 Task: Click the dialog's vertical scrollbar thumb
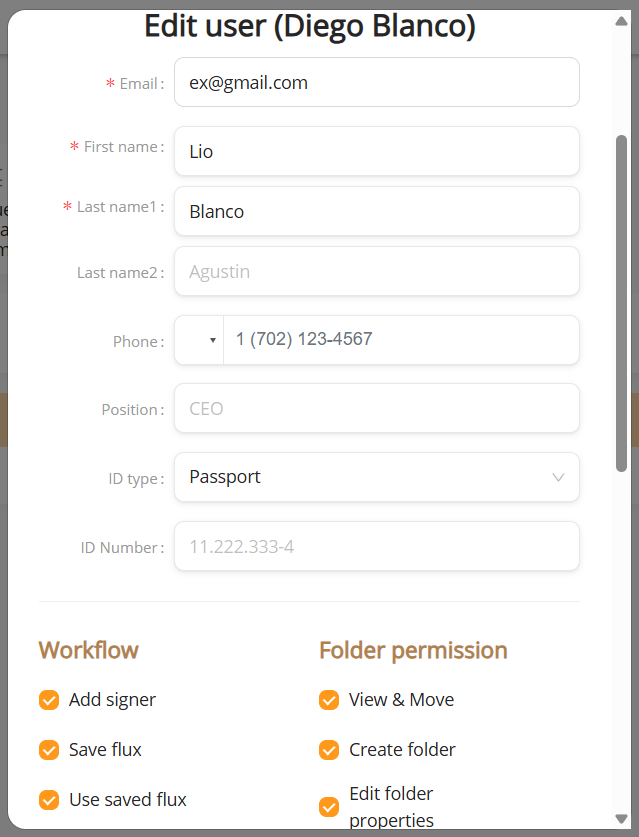[621, 304]
